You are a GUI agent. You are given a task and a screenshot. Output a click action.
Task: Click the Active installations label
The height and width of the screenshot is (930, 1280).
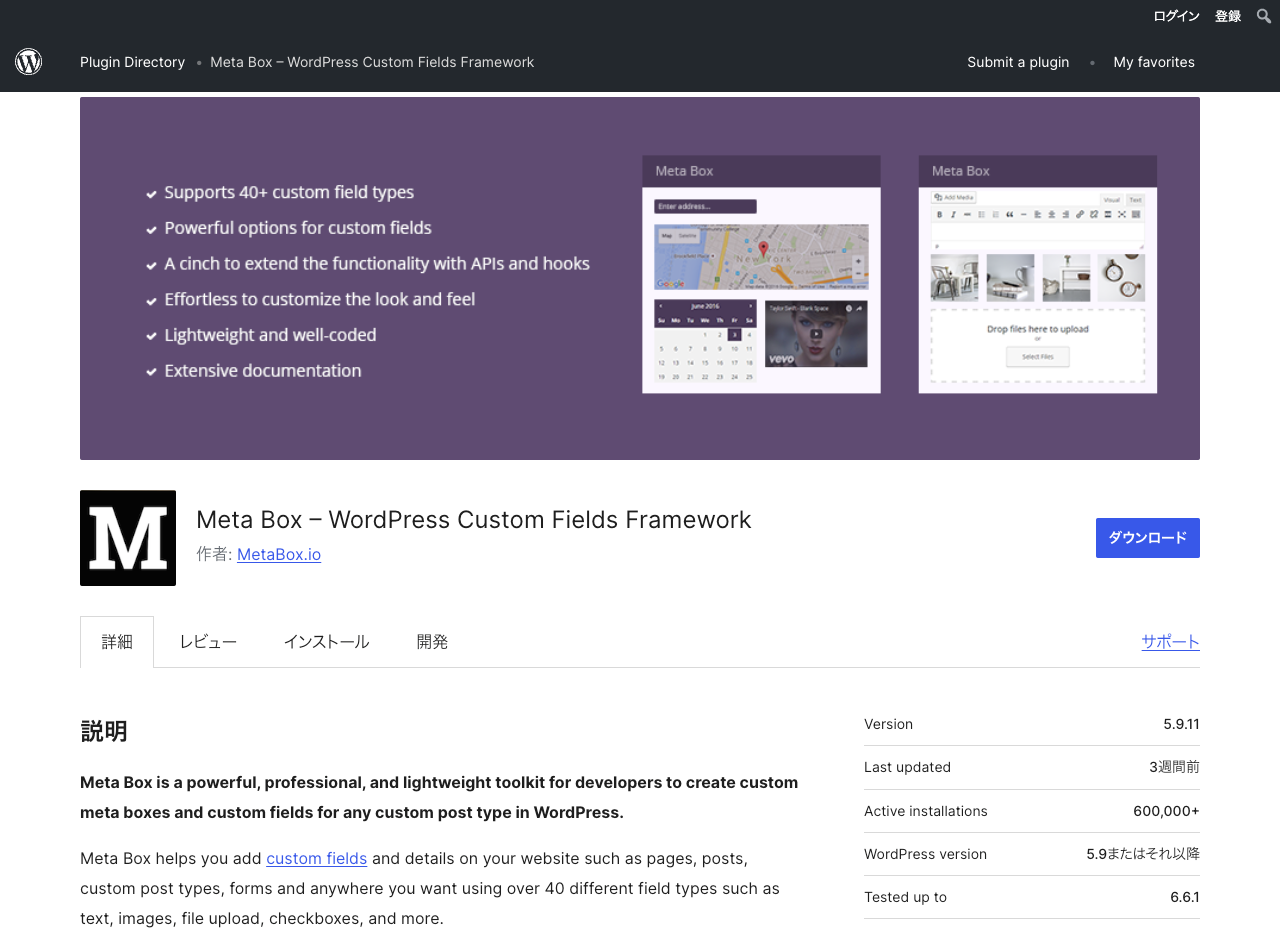click(x=926, y=811)
